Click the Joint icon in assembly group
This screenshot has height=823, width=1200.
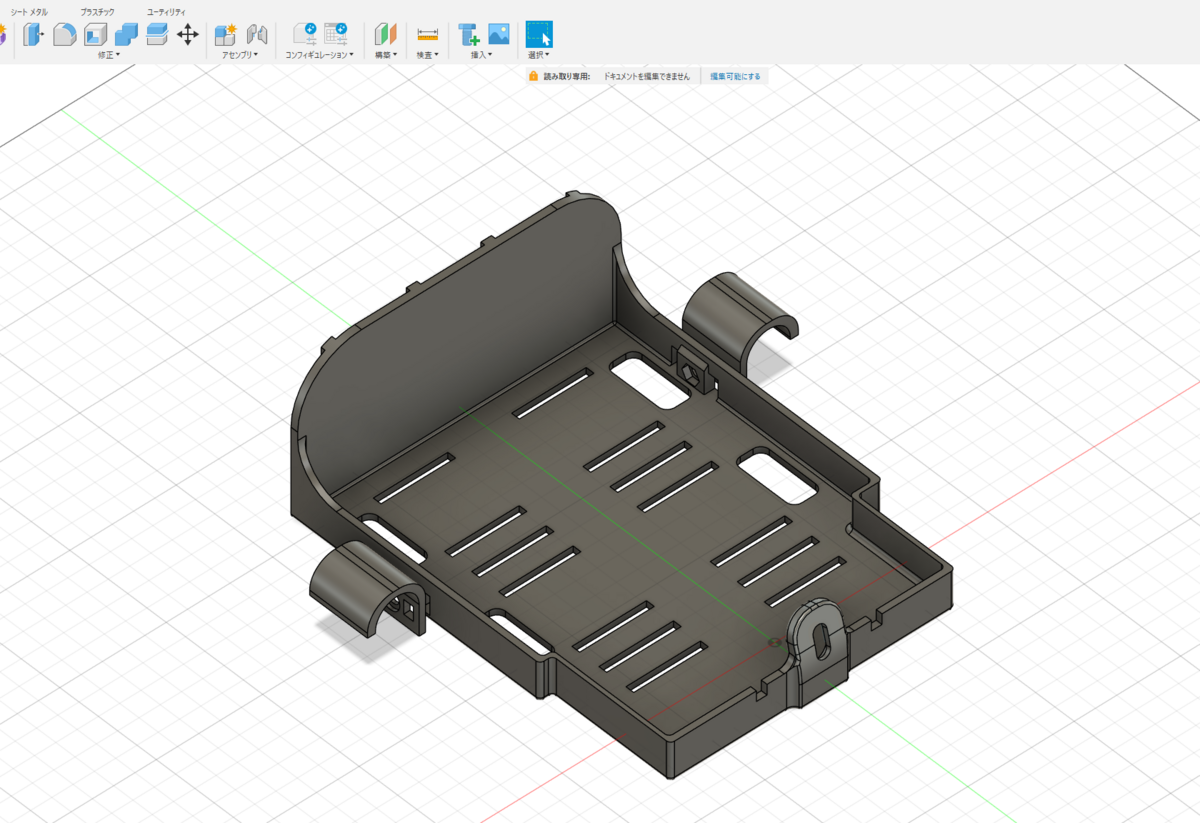pyautogui.click(x=257, y=35)
